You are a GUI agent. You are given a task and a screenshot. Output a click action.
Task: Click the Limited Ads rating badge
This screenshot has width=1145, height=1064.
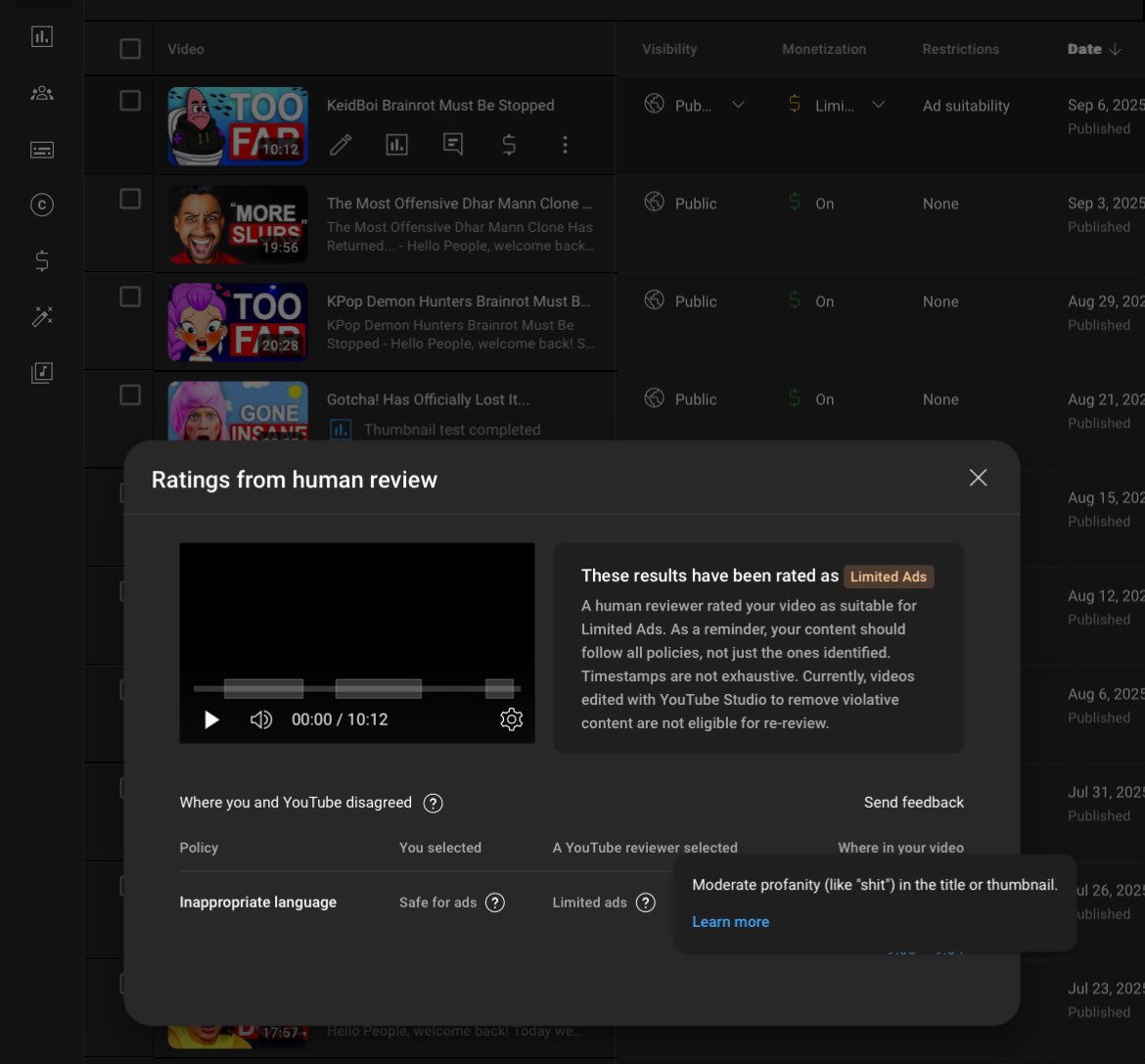(888, 577)
